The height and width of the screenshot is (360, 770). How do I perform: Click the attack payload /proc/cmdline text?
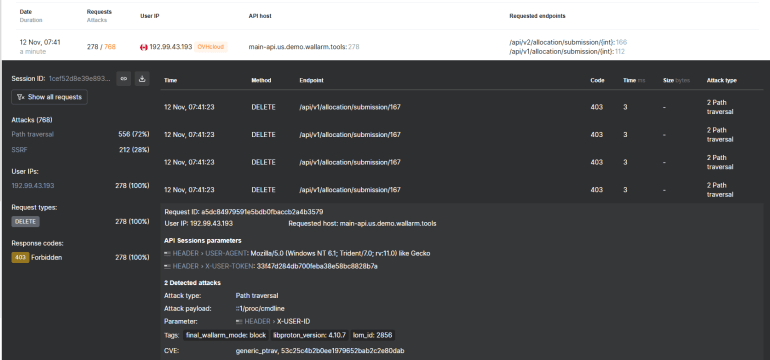[260, 308]
